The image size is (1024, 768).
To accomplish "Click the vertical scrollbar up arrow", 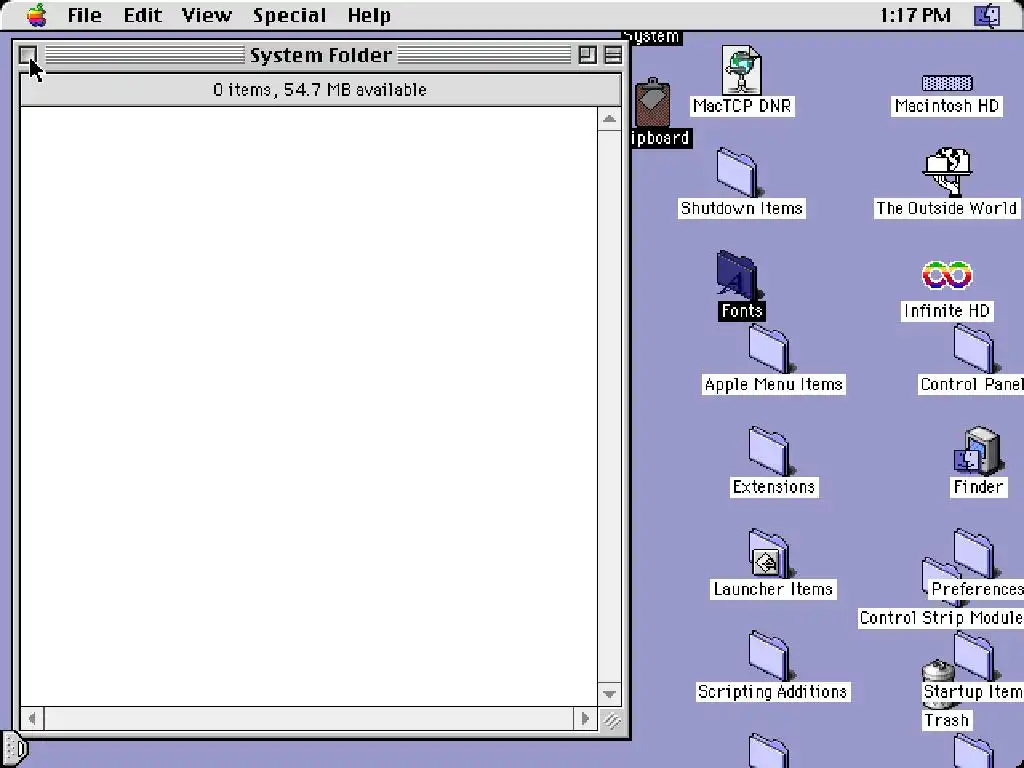I will tap(609, 119).
